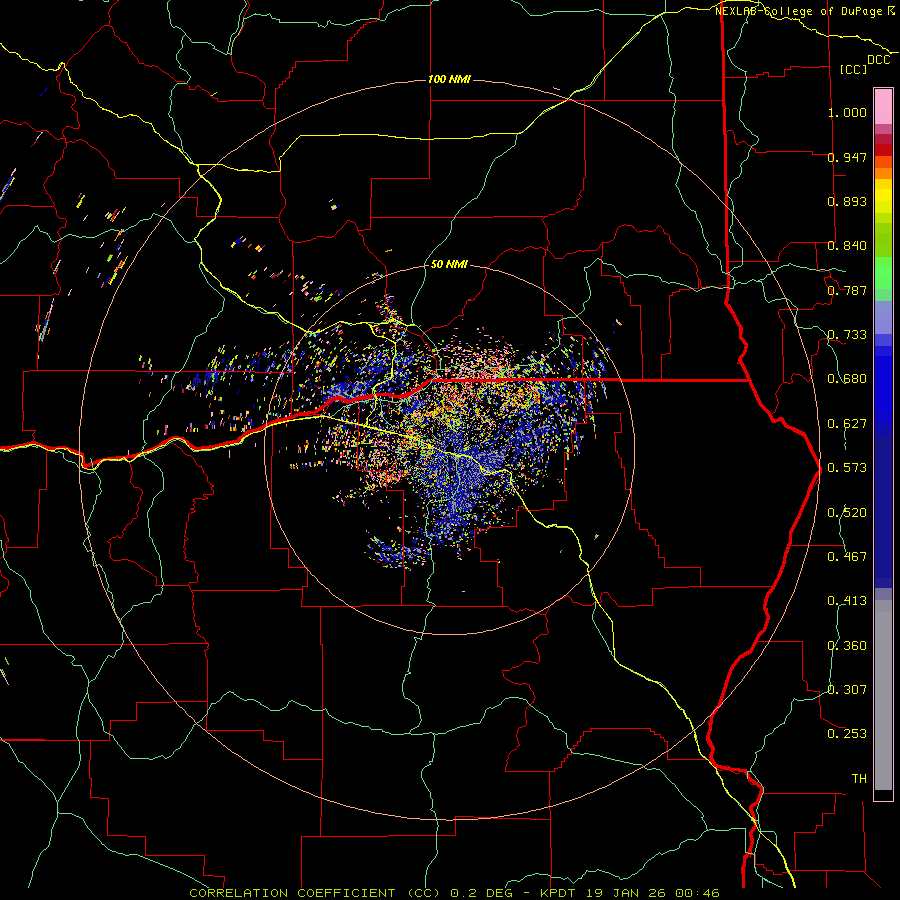
Task: Click the 1.000 legend value
Action: click(847, 112)
